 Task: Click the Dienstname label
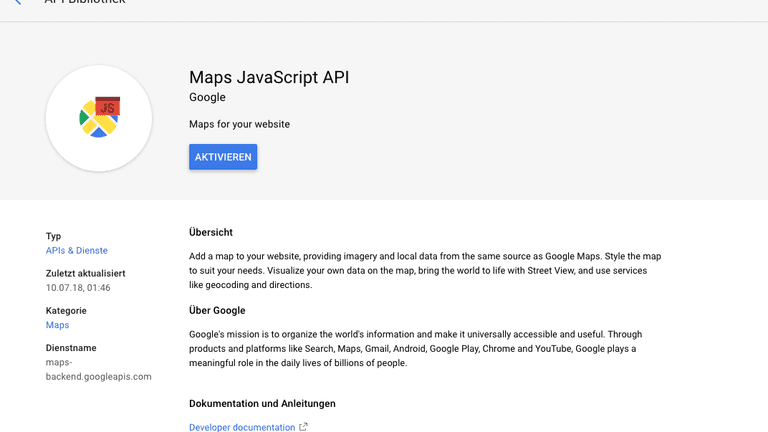(71, 348)
